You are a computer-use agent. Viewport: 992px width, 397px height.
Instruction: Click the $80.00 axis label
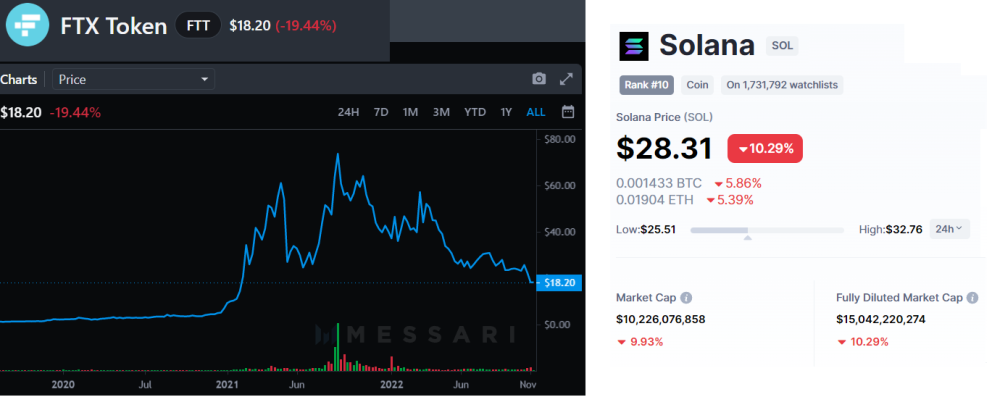coord(560,139)
